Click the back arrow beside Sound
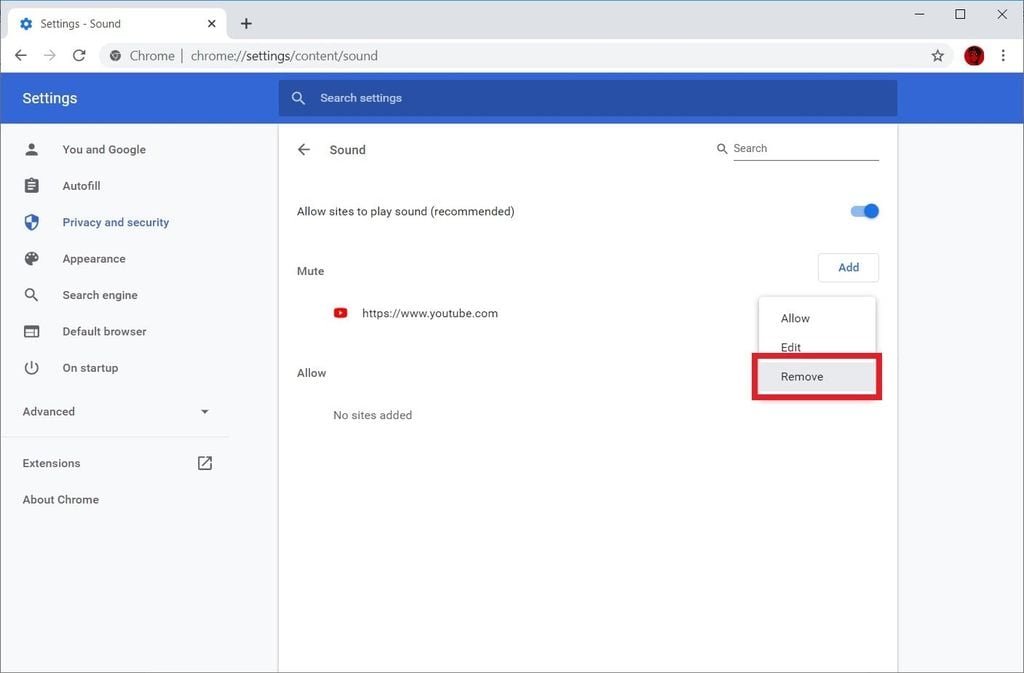Screen dimensions: 1024x673 click(x=304, y=149)
